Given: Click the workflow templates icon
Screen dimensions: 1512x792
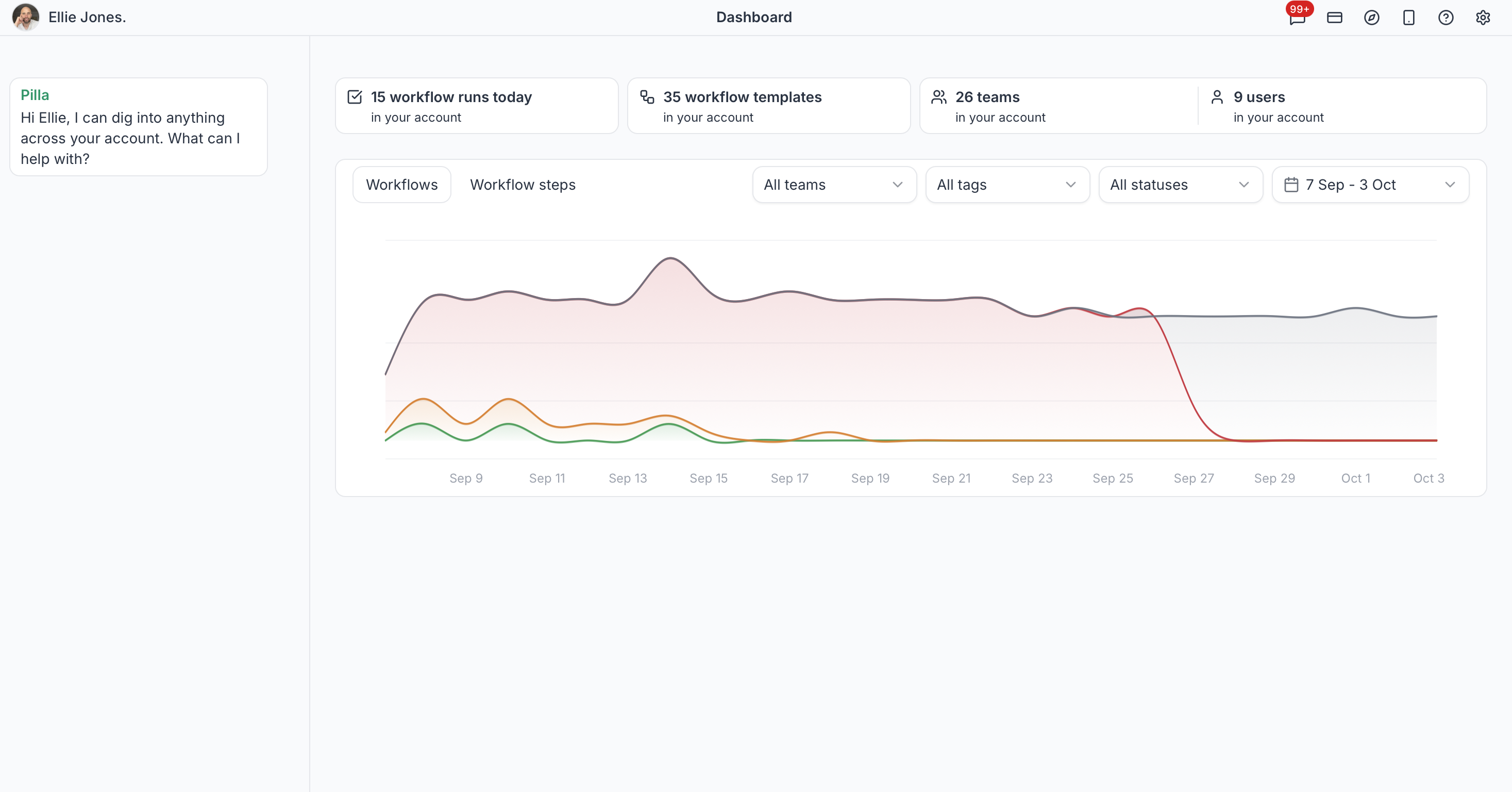Looking at the screenshot, I should (647, 97).
